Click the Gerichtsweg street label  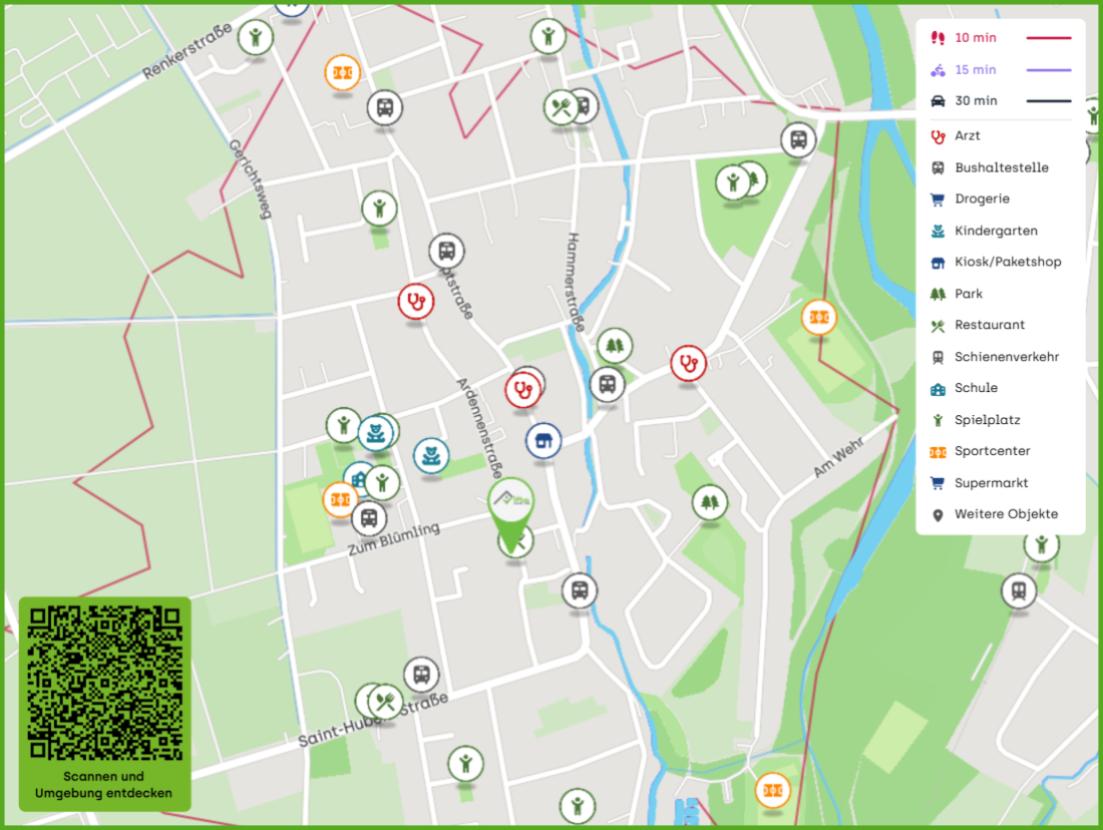coord(250,179)
